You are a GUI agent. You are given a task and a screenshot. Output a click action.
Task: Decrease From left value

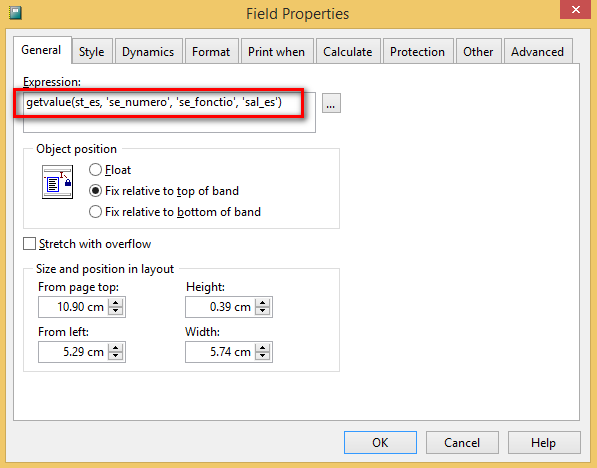tap(116, 356)
